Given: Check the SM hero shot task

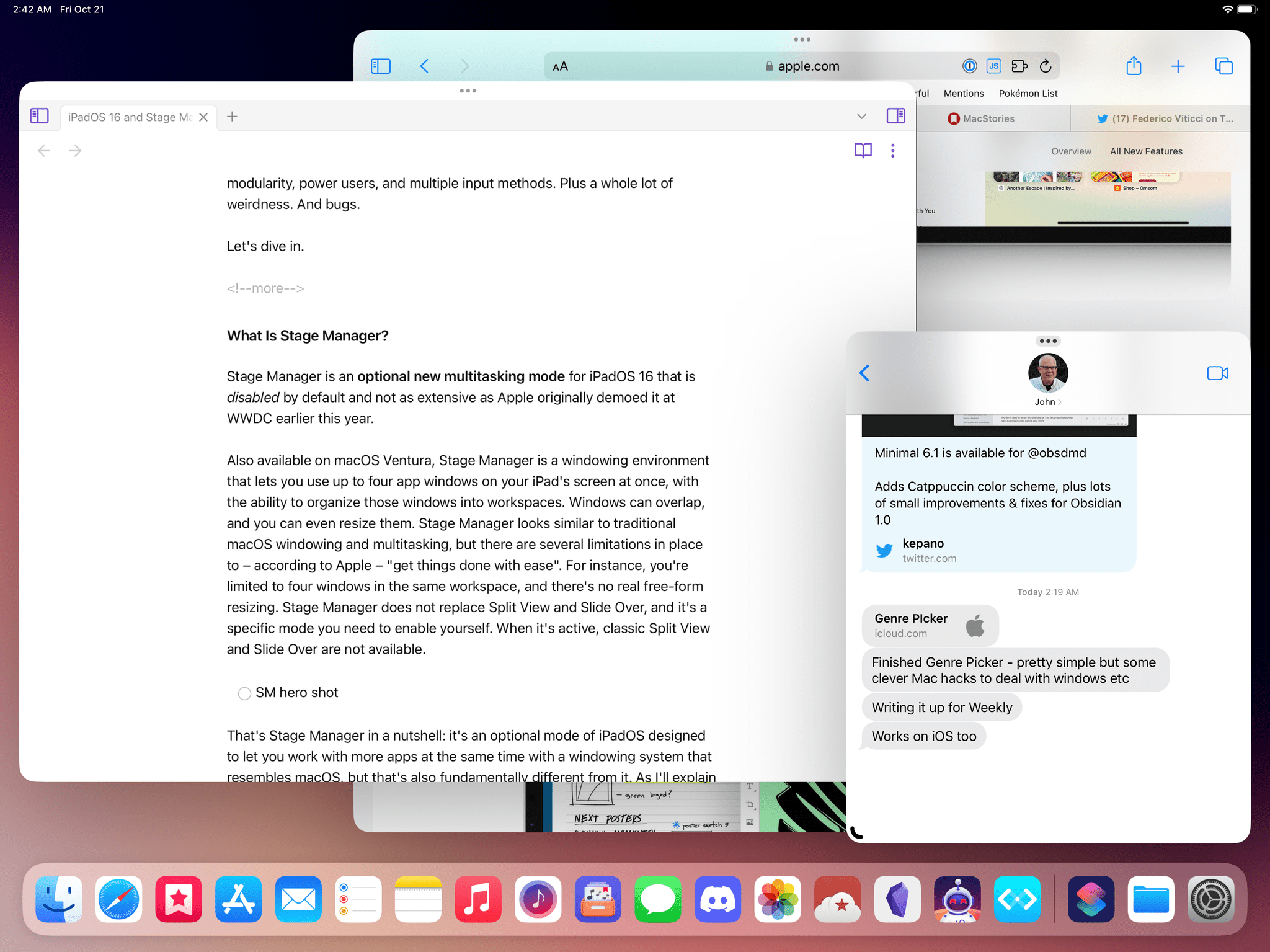Looking at the screenshot, I should point(244,693).
